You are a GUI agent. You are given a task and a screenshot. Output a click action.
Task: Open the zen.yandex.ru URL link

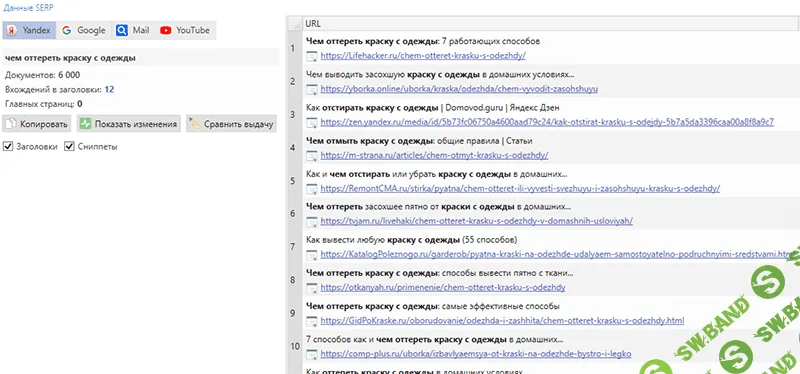pos(547,122)
